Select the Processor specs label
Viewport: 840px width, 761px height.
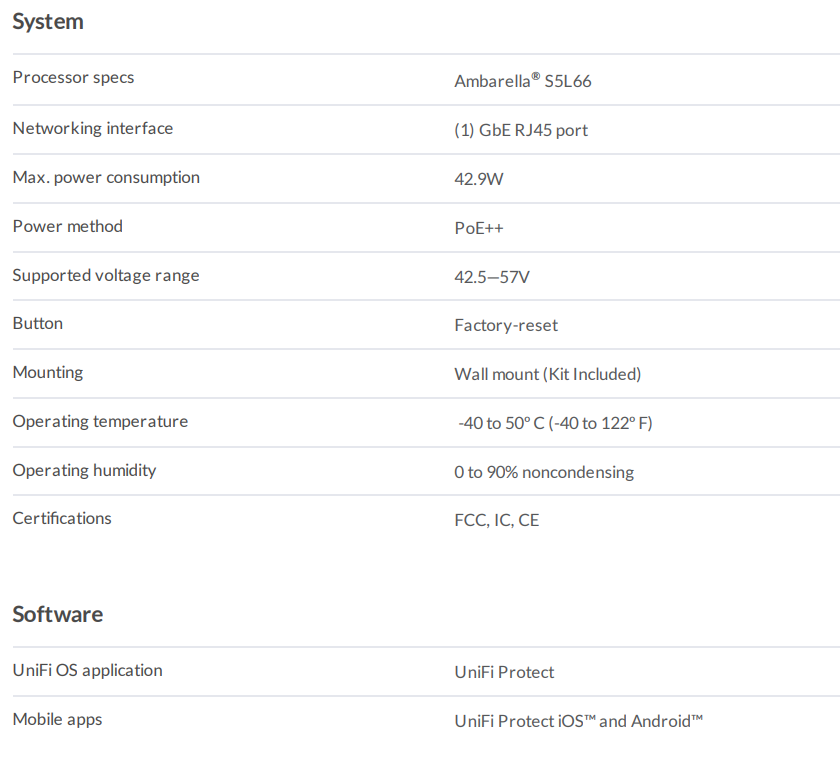(73, 78)
